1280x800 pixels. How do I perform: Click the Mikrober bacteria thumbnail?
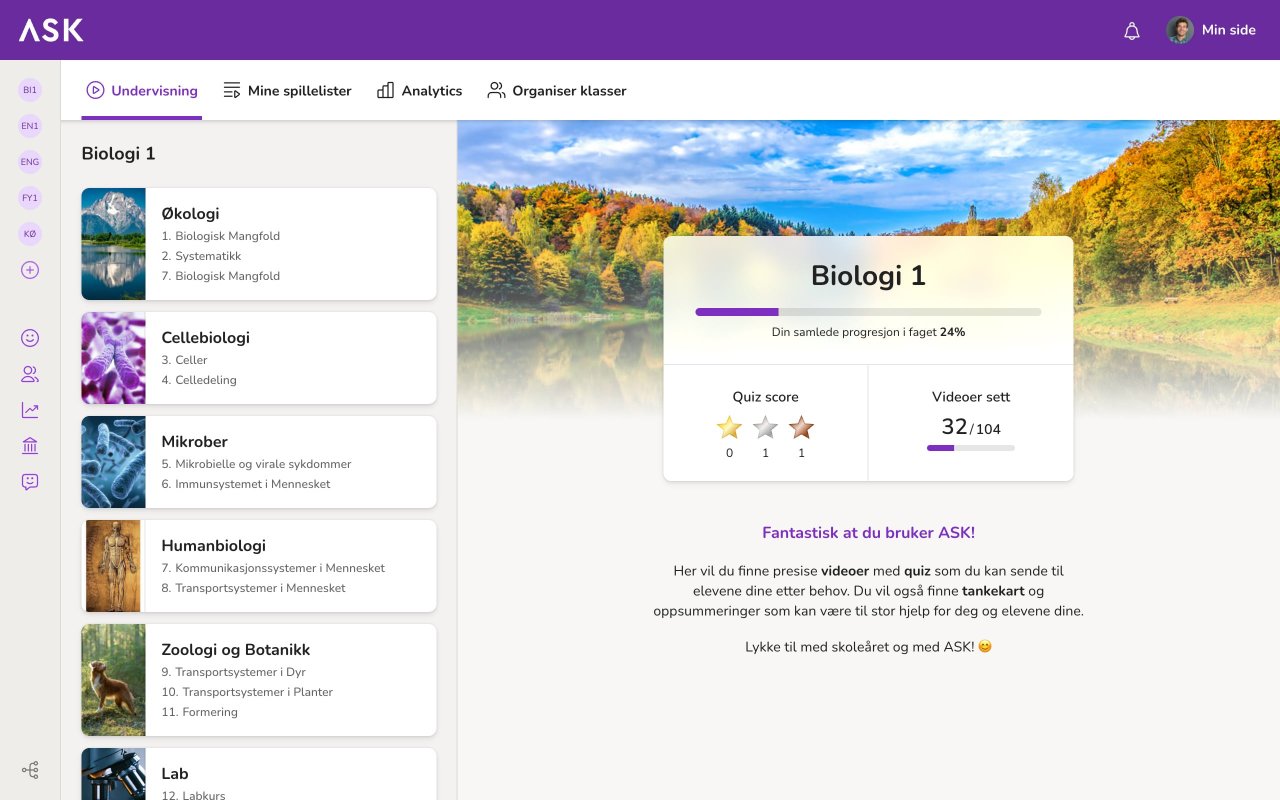pyautogui.click(x=113, y=462)
